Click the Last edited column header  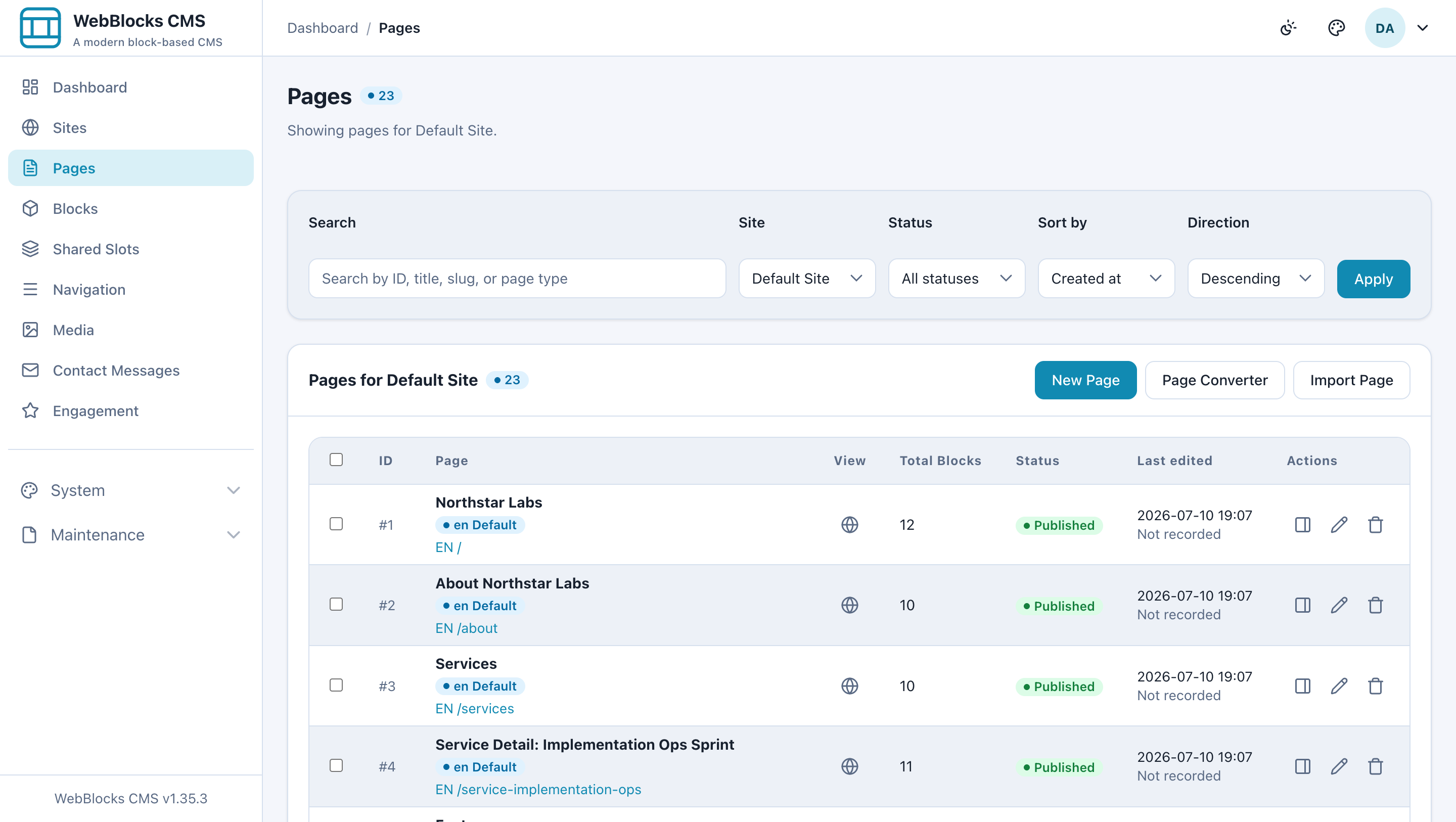1174,460
